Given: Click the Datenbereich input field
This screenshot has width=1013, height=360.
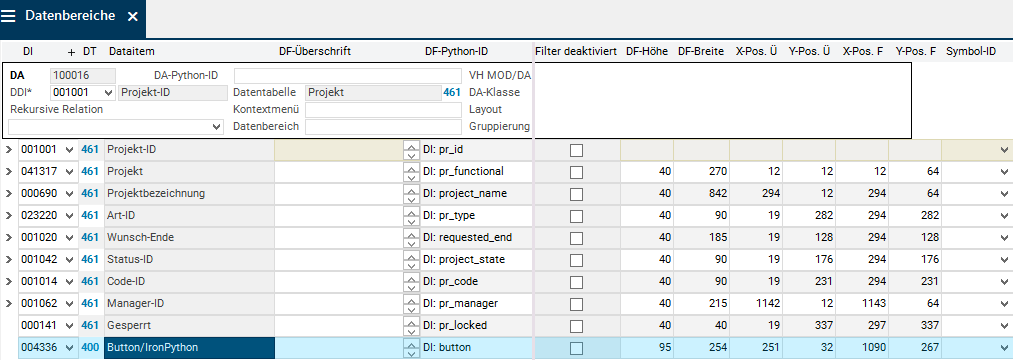Looking at the screenshot, I should tap(383, 127).
